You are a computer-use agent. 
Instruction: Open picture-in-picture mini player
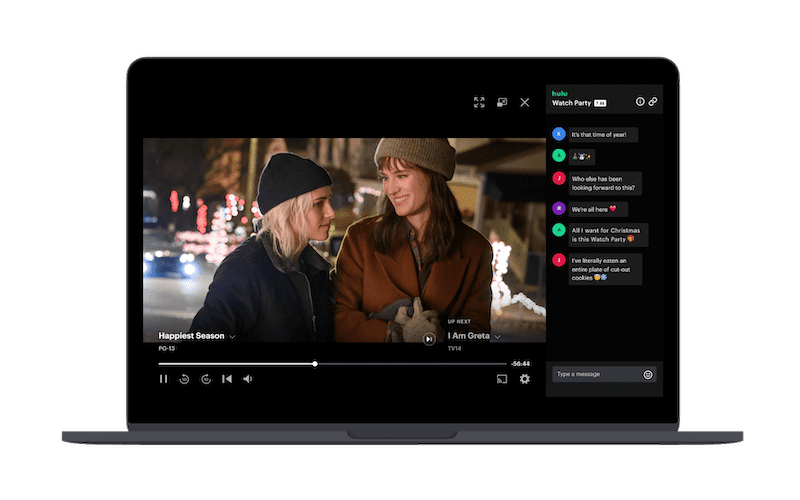[502, 103]
